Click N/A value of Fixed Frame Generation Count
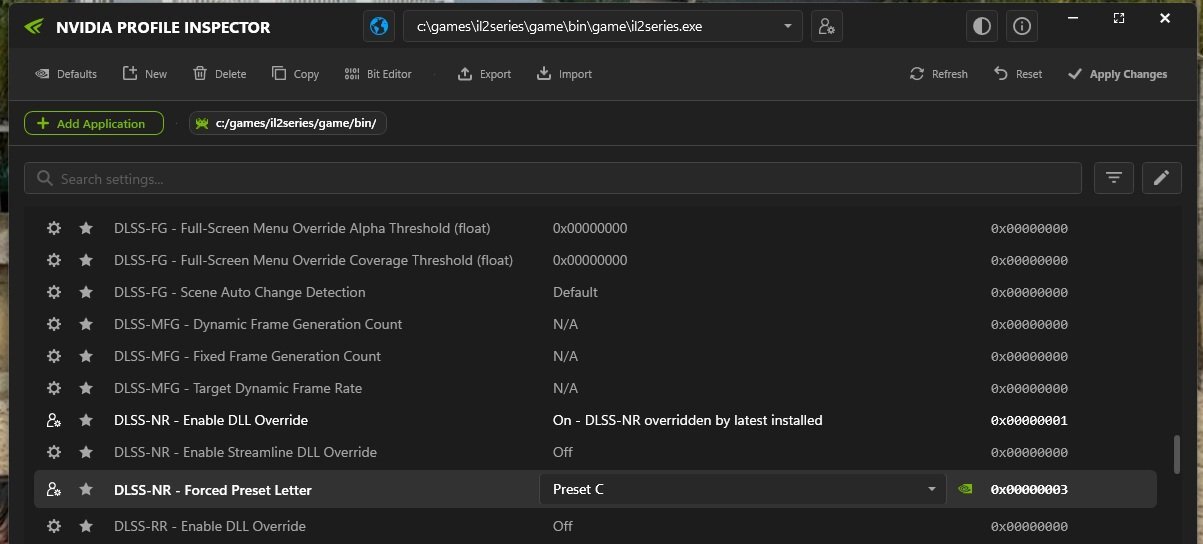The image size is (1203, 544). [x=565, y=356]
